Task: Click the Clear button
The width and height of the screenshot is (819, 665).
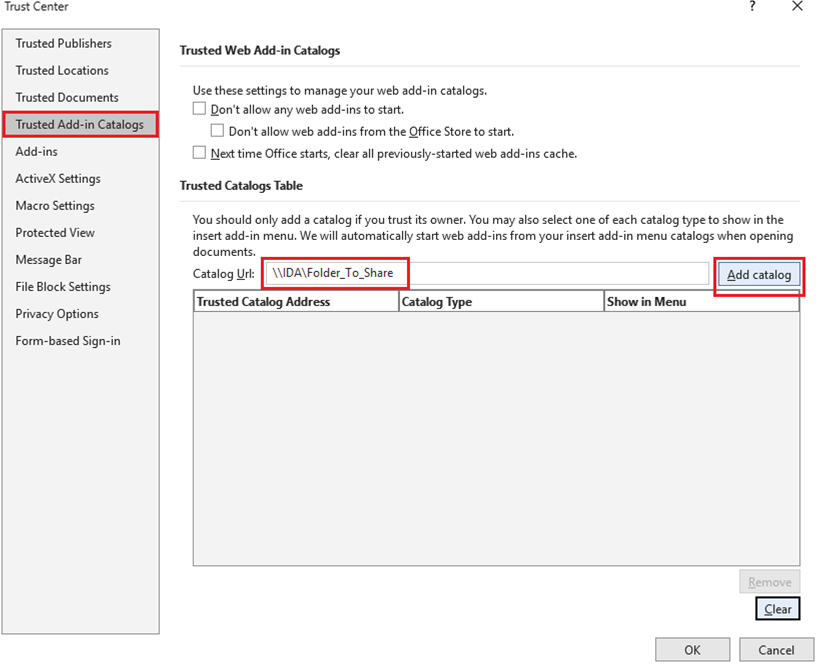Action: [777, 608]
